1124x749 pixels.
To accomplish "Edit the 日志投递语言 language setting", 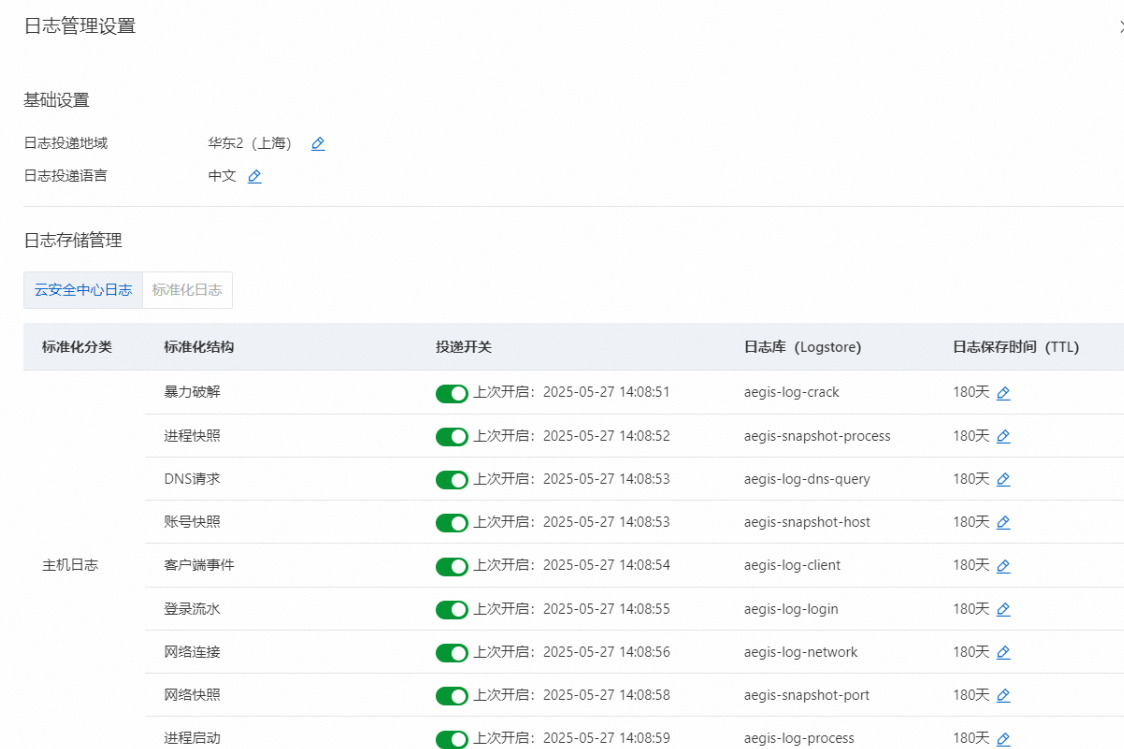I will click(x=254, y=176).
